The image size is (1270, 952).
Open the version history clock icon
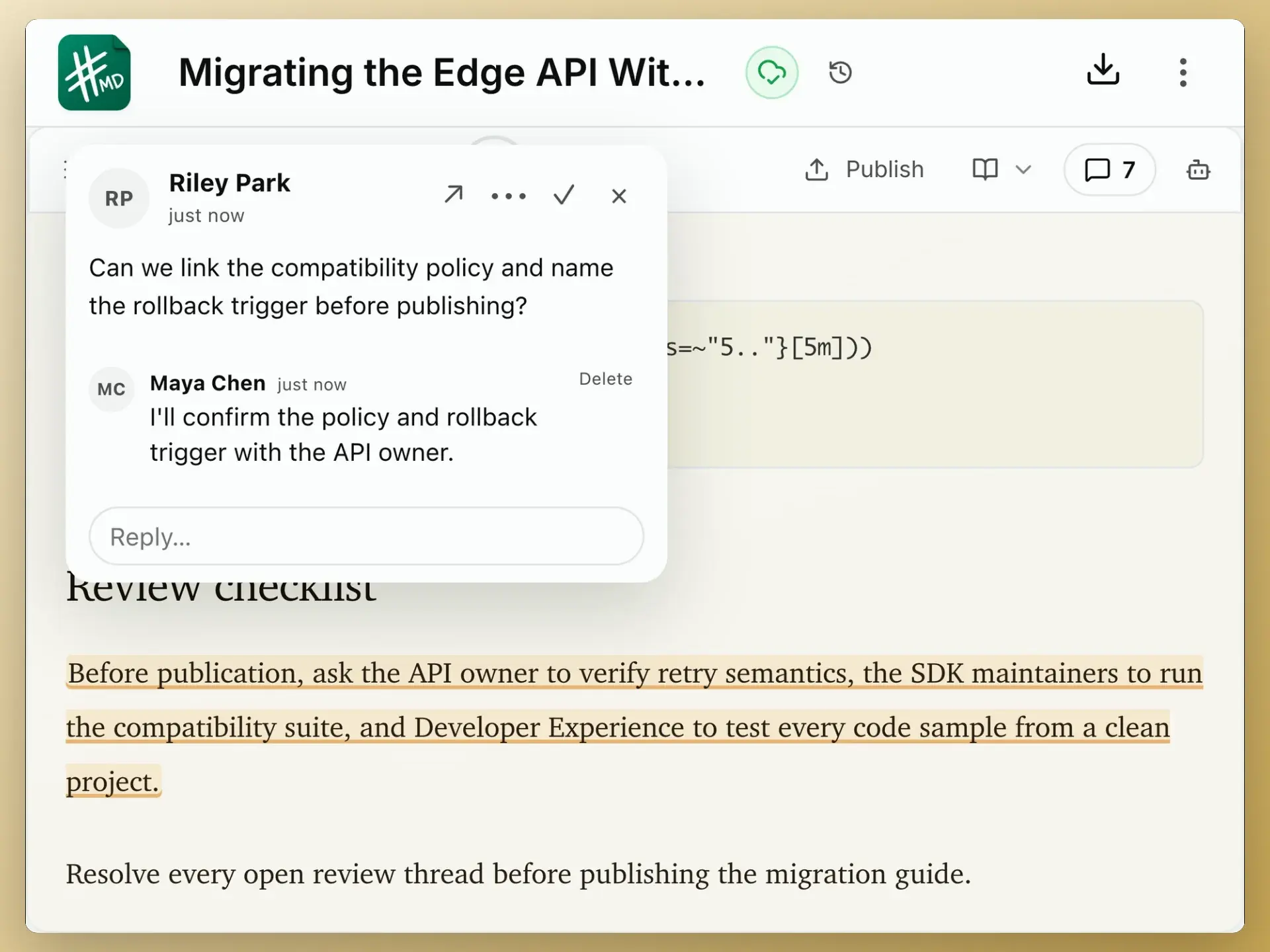(x=840, y=72)
